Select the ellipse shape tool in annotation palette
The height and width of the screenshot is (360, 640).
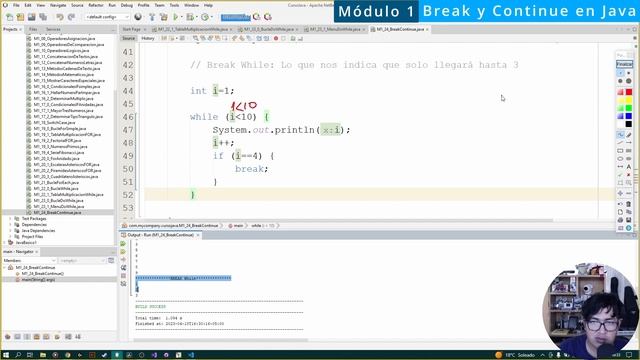[620, 158]
